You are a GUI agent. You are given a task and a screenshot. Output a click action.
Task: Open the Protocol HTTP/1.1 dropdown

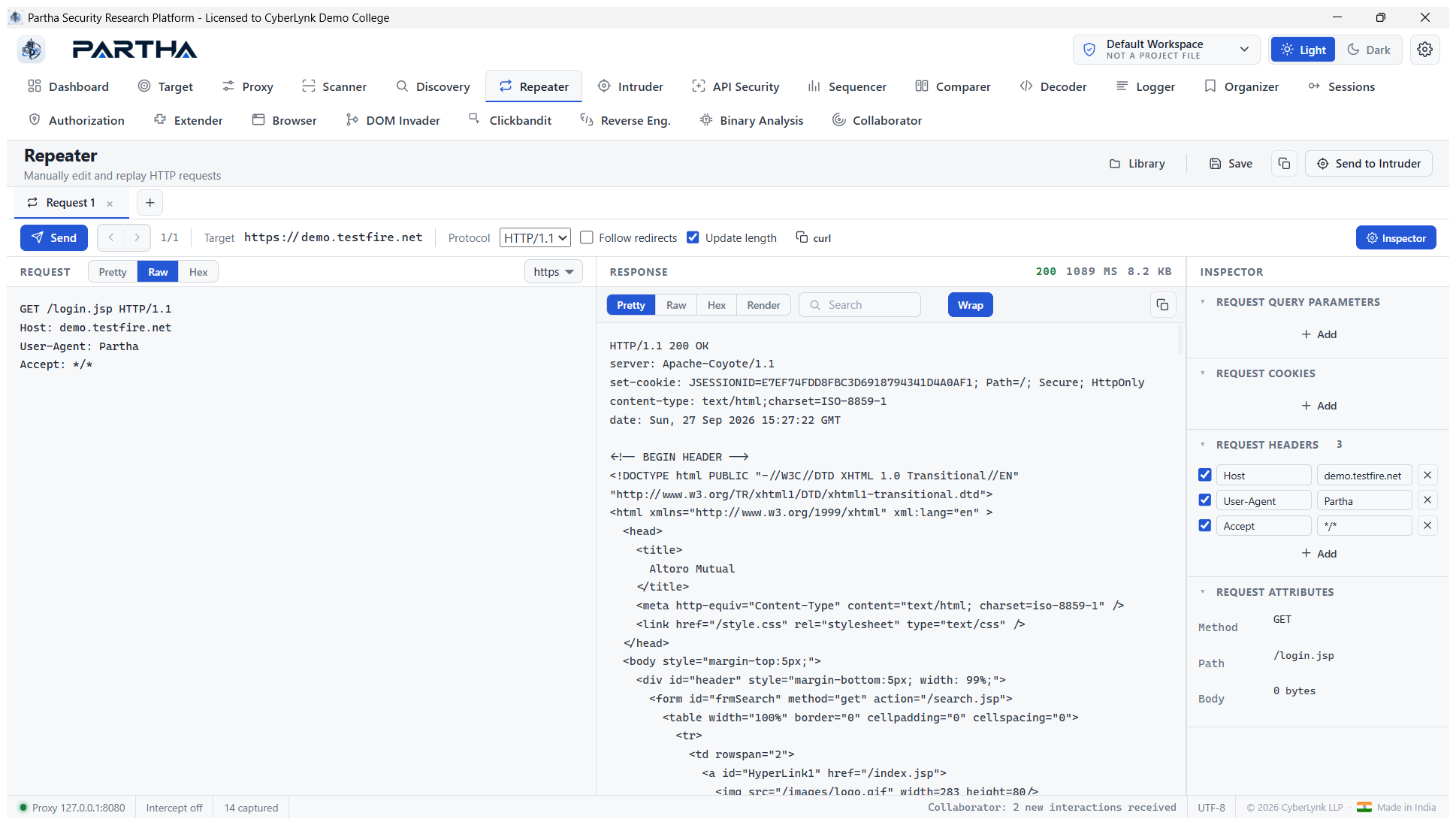click(535, 238)
